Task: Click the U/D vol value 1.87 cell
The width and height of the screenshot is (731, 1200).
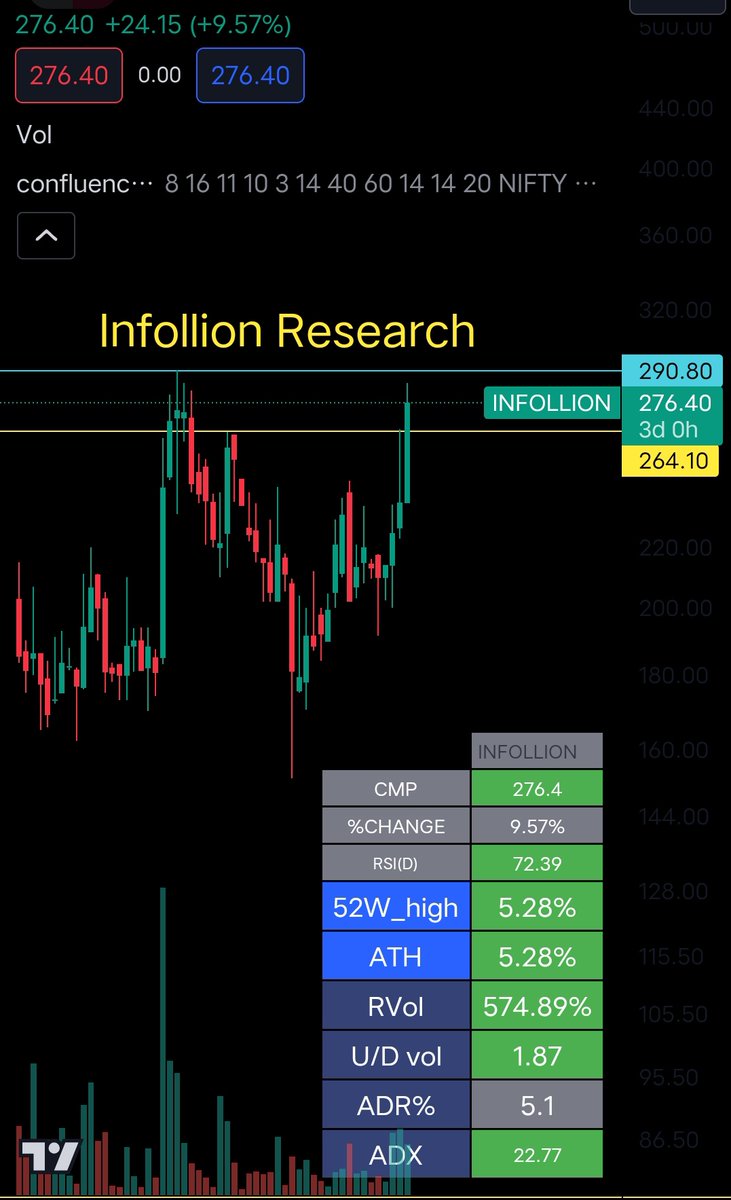Action: (x=537, y=1056)
